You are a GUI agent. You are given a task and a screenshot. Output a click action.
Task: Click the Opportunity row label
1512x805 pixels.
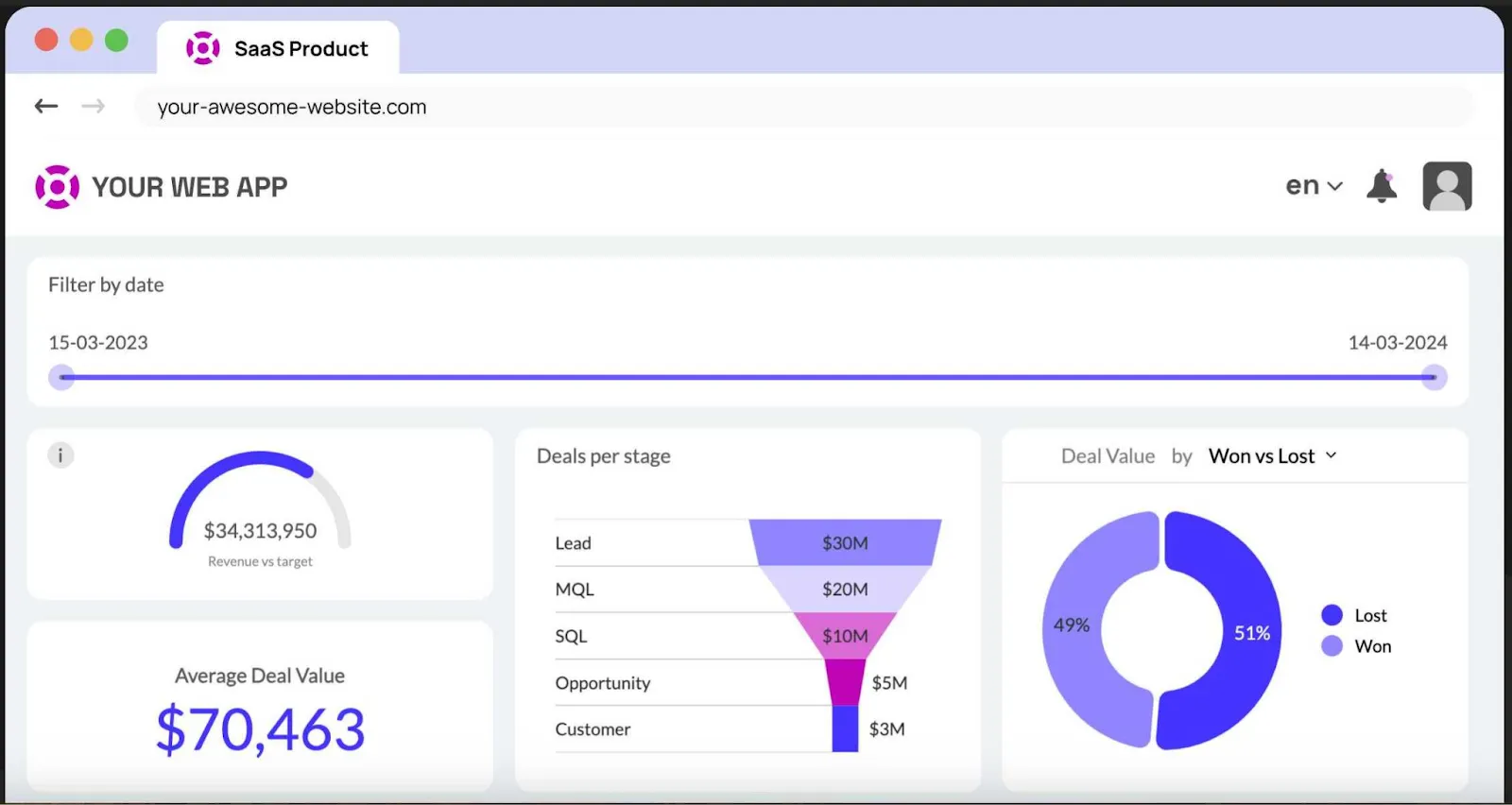point(603,683)
